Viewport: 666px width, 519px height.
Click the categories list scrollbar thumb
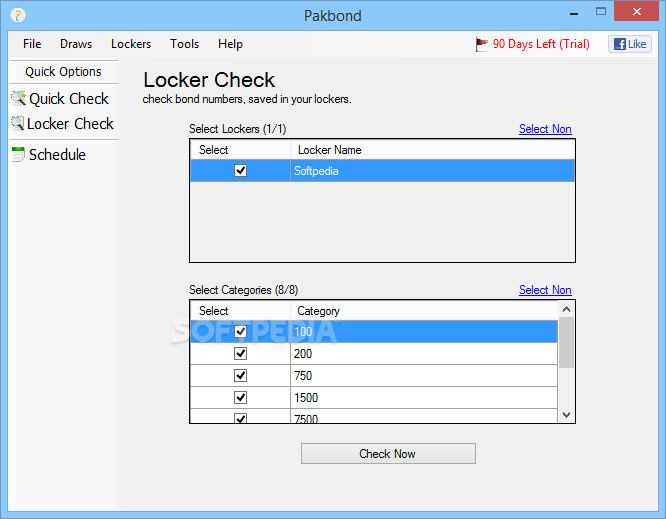tap(566, 342)
